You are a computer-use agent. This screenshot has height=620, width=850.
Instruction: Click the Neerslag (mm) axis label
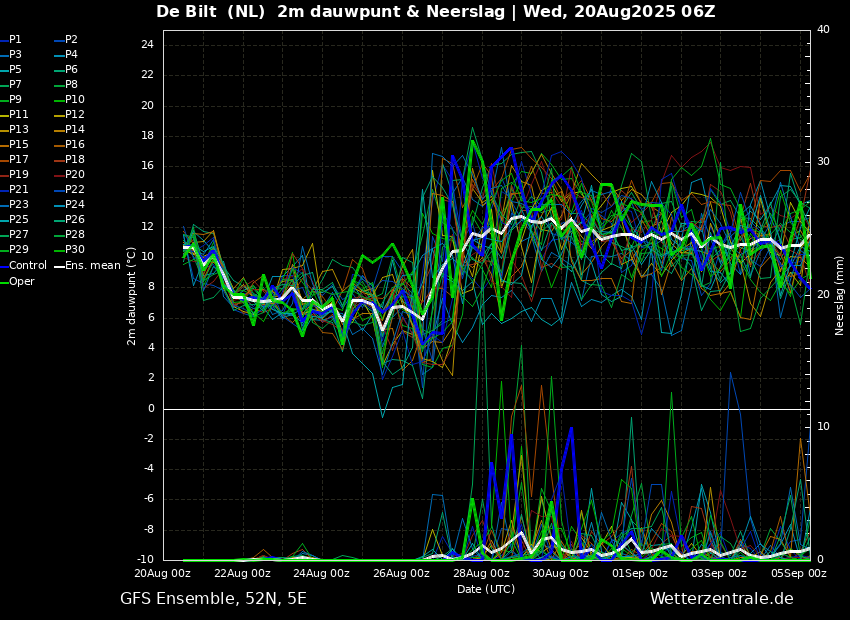pos(839,296)
